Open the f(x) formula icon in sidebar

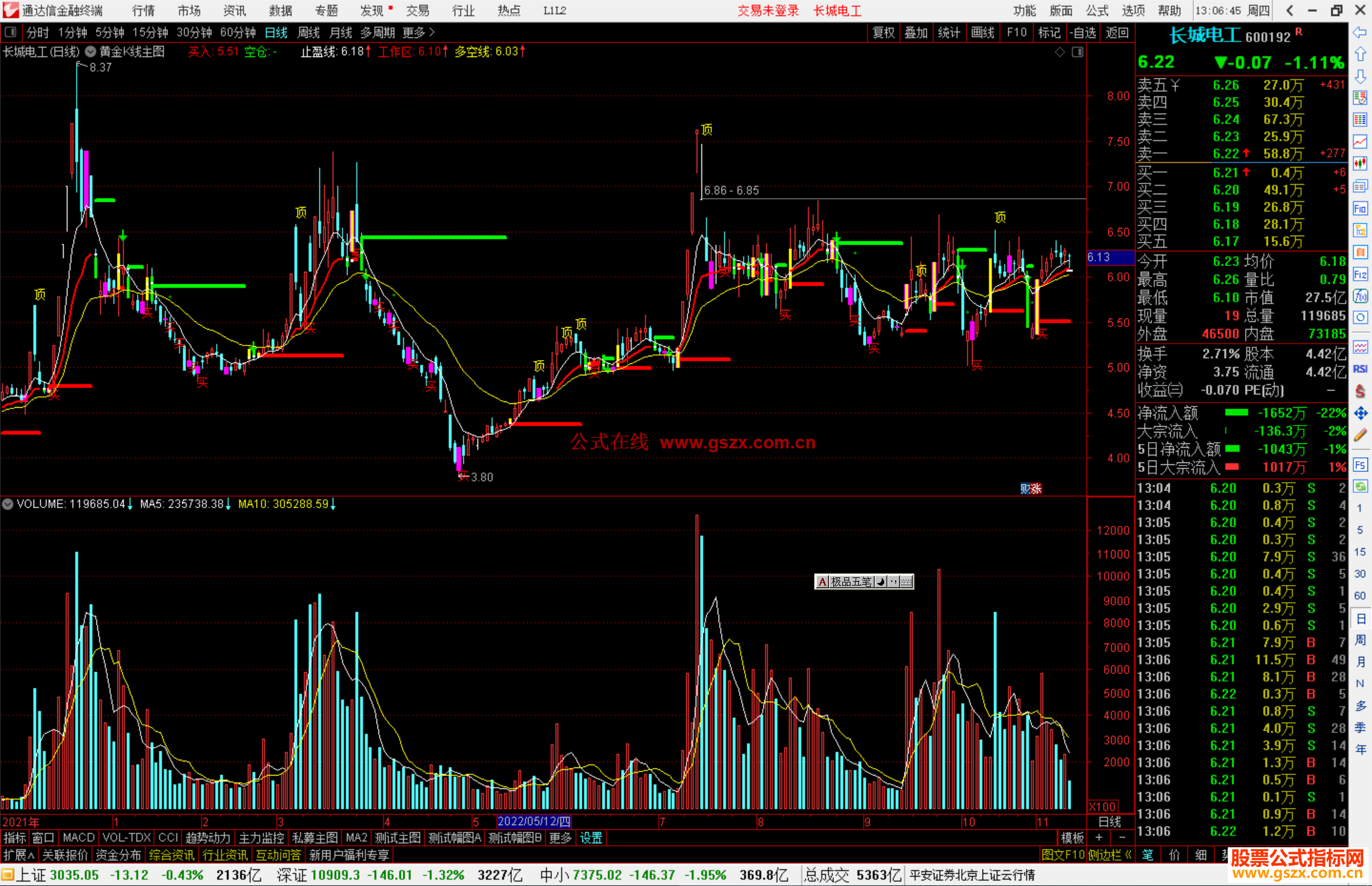pos(1360,296)
